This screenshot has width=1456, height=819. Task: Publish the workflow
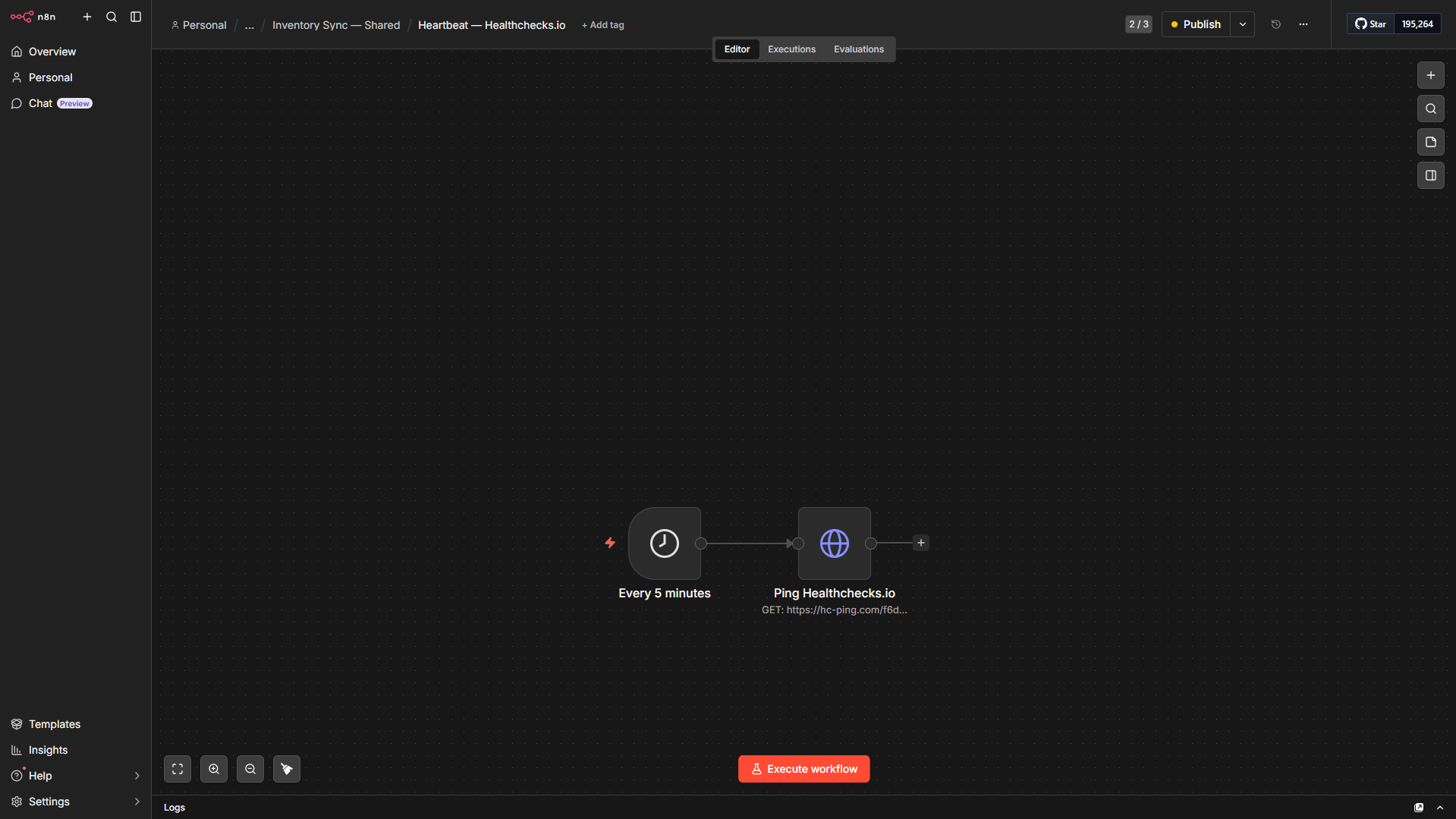1196,24
